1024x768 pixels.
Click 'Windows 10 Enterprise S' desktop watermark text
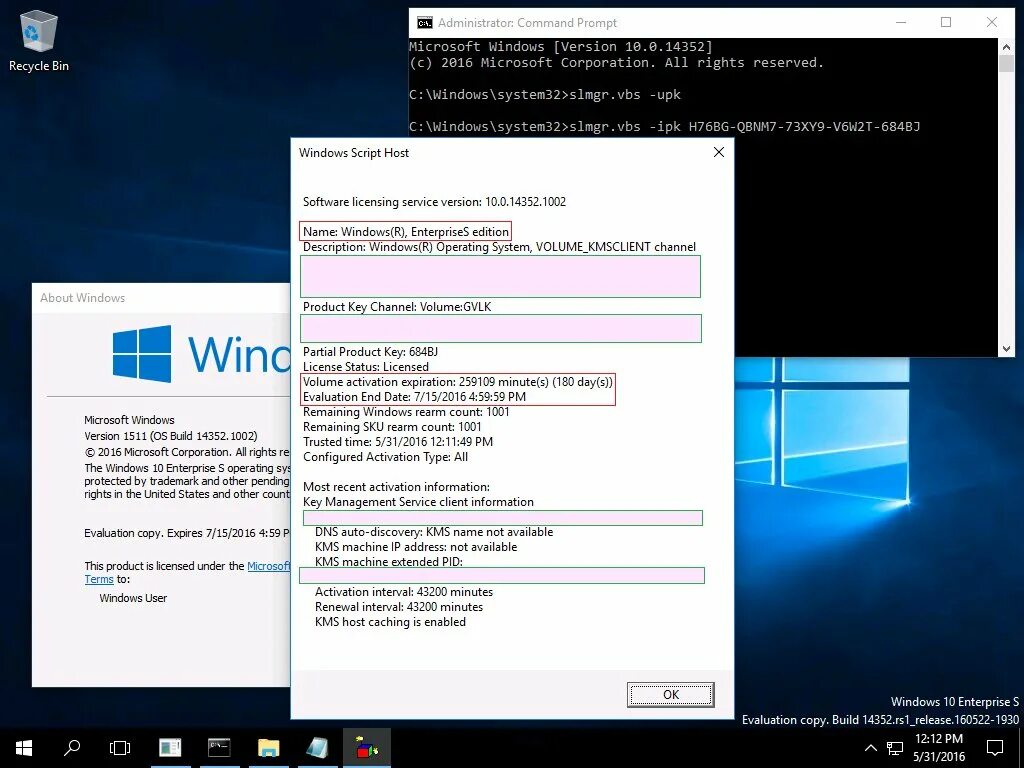[x=955, y=702]
